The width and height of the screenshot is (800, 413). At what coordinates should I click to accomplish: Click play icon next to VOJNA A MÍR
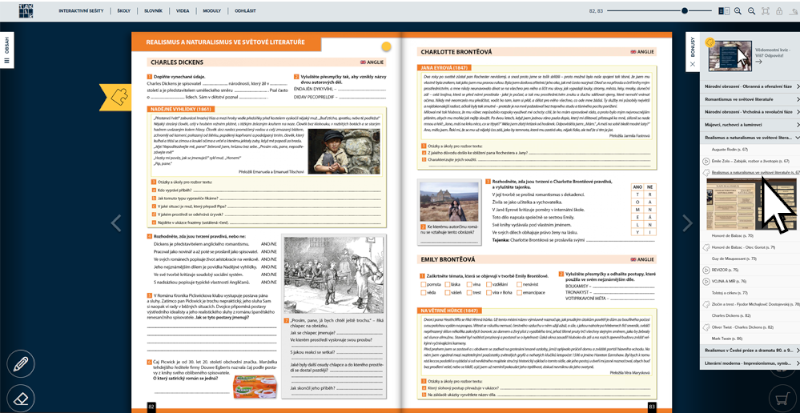[x=706, y=281]
